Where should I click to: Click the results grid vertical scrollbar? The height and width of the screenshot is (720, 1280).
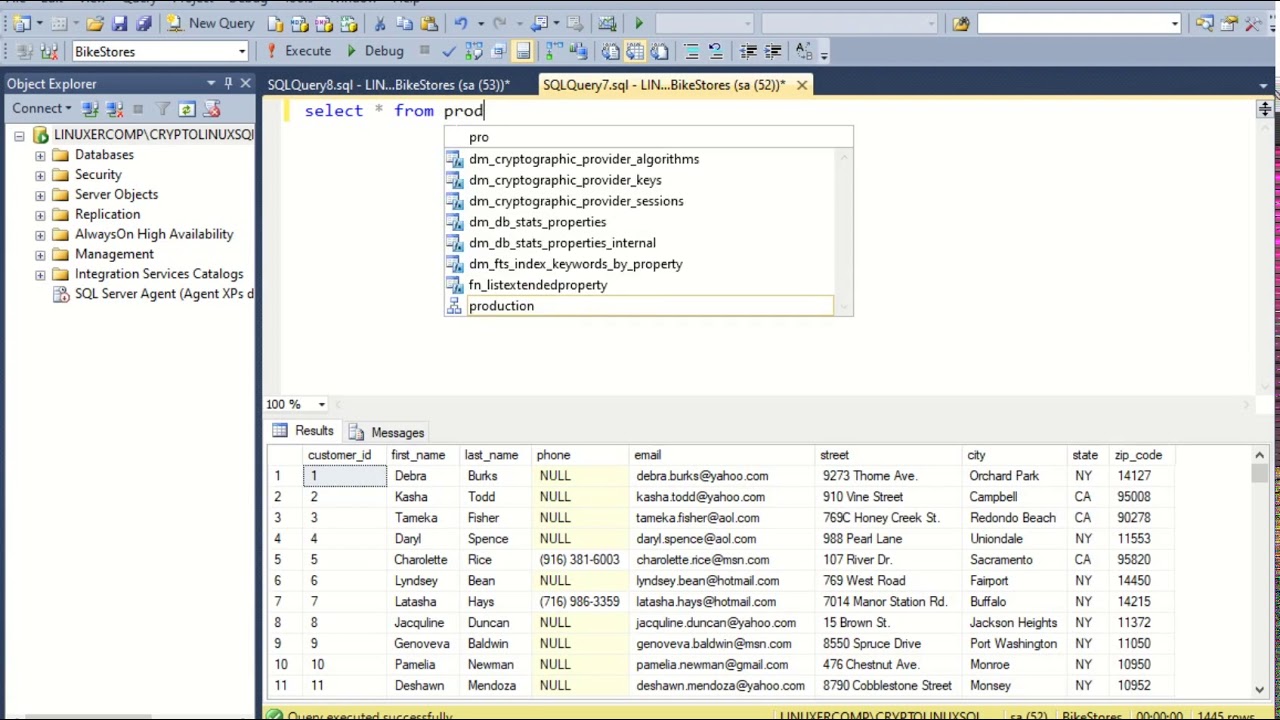coord(1259,570)
